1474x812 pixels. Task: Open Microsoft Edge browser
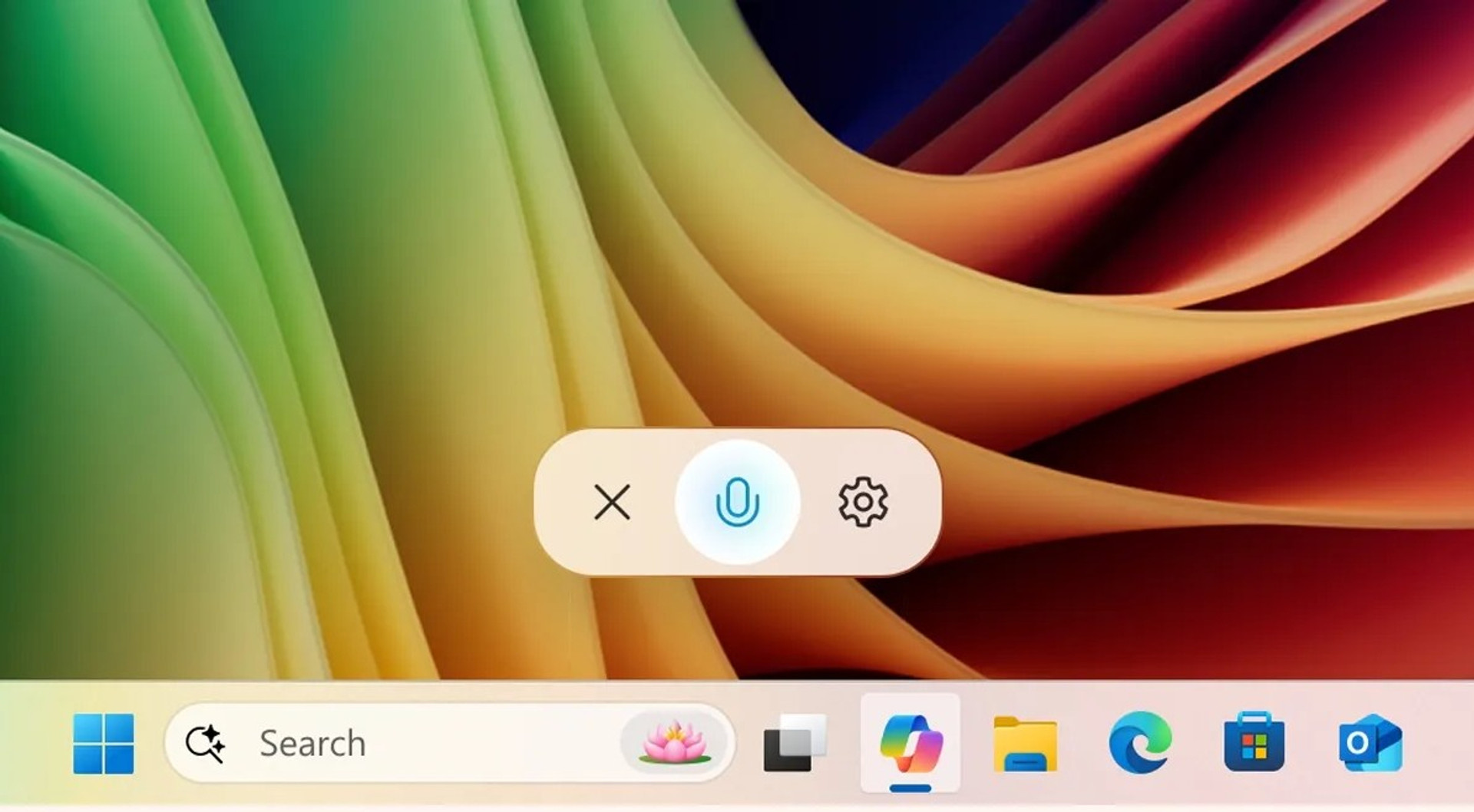(1140, 742)
